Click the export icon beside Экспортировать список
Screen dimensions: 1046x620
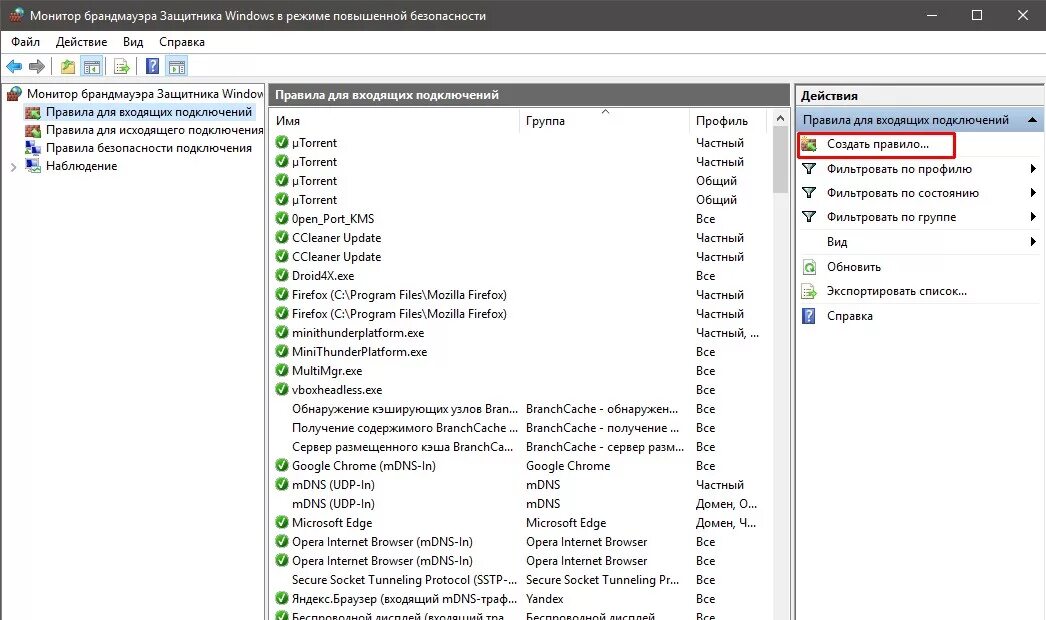pyautogui.click(x=809, y=291)
